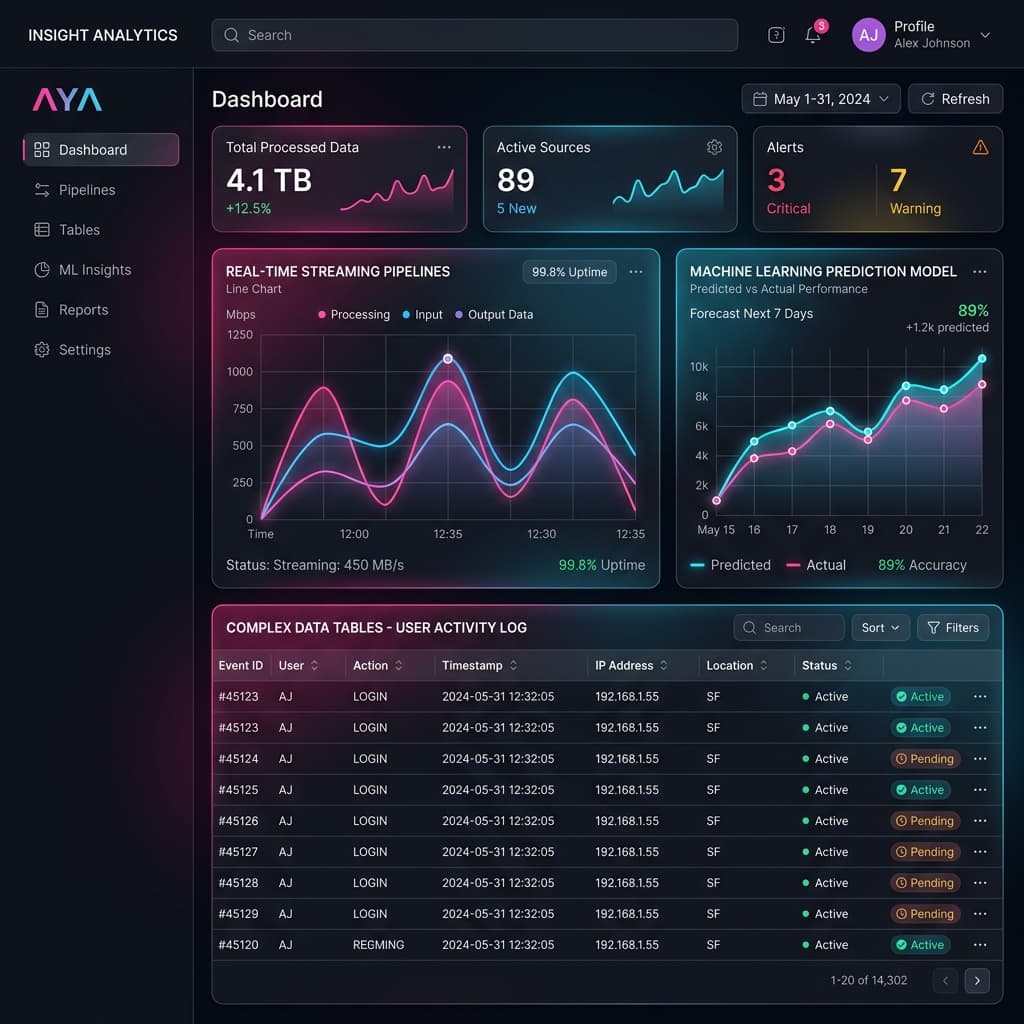Screen dimensions: 1024x1024
Task: Open Active Sources settings gear
Action: click(x=714, y=147)
